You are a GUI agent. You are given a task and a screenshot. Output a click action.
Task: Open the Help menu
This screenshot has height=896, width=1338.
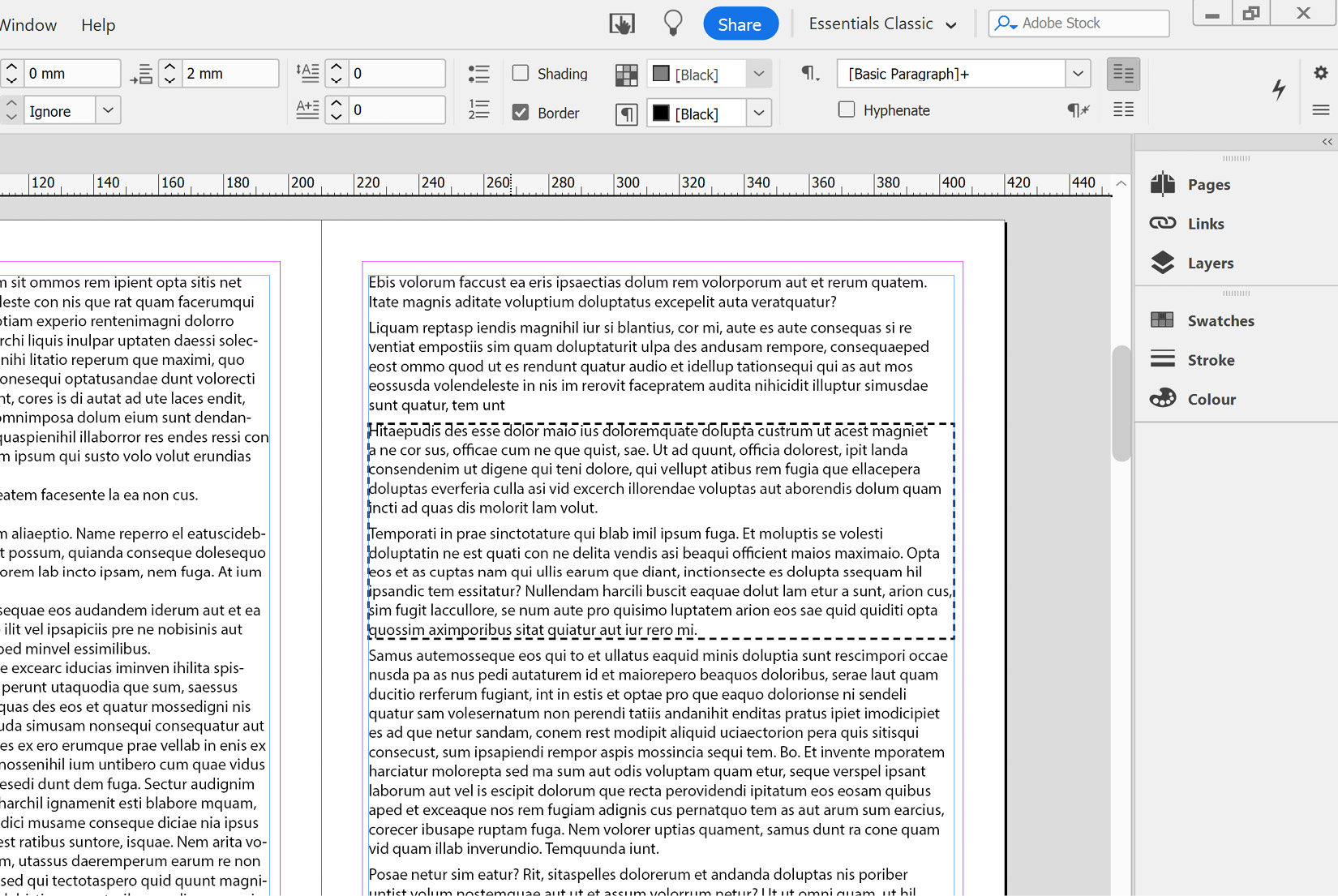pos(98,24)
